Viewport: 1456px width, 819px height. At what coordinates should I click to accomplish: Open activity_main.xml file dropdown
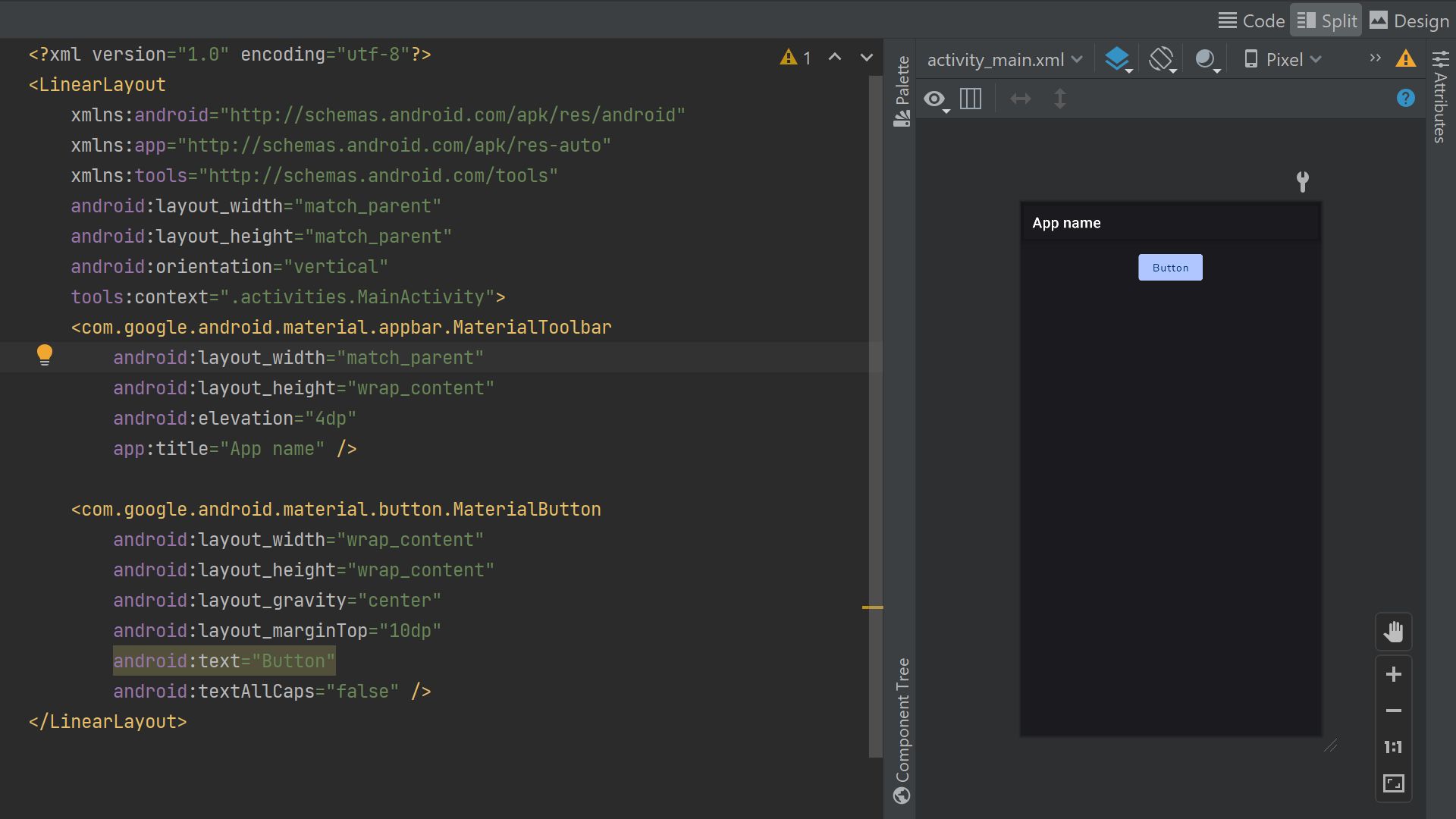1005,59
